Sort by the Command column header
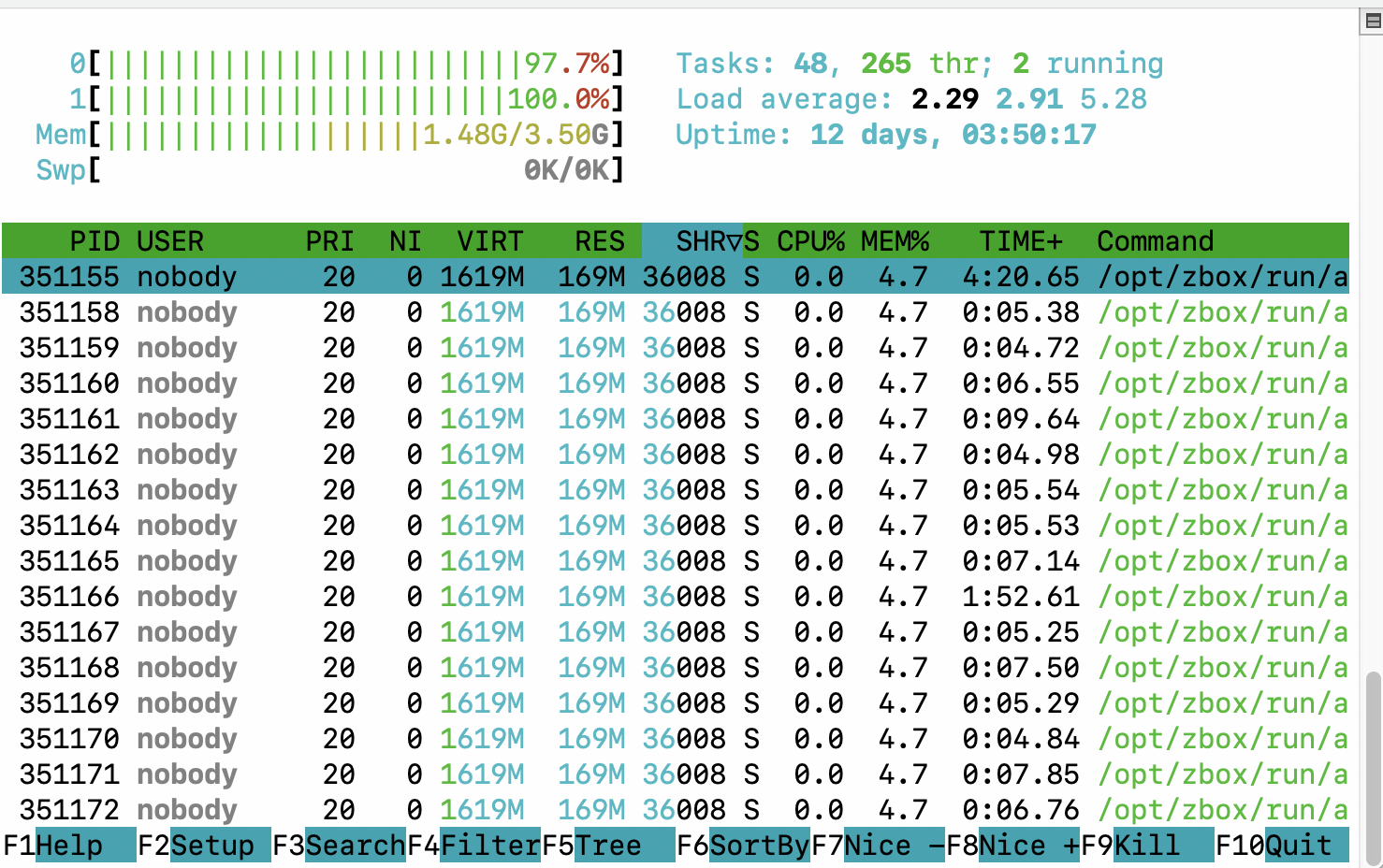 1156,241
